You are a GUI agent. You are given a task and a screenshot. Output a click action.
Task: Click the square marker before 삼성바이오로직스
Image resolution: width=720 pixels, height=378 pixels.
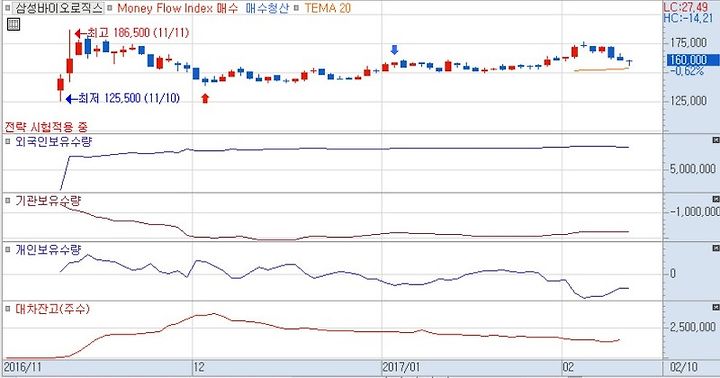[x=8, y=8]
